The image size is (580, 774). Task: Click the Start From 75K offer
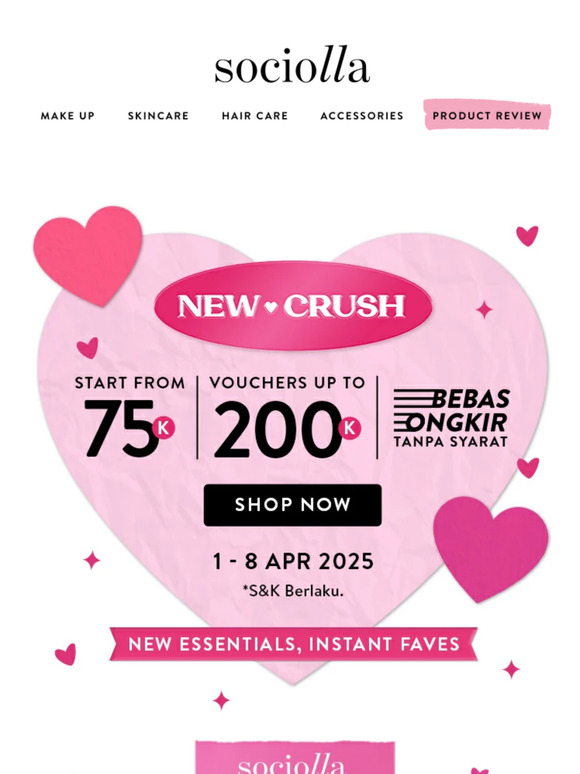click(x=129, y=417)
